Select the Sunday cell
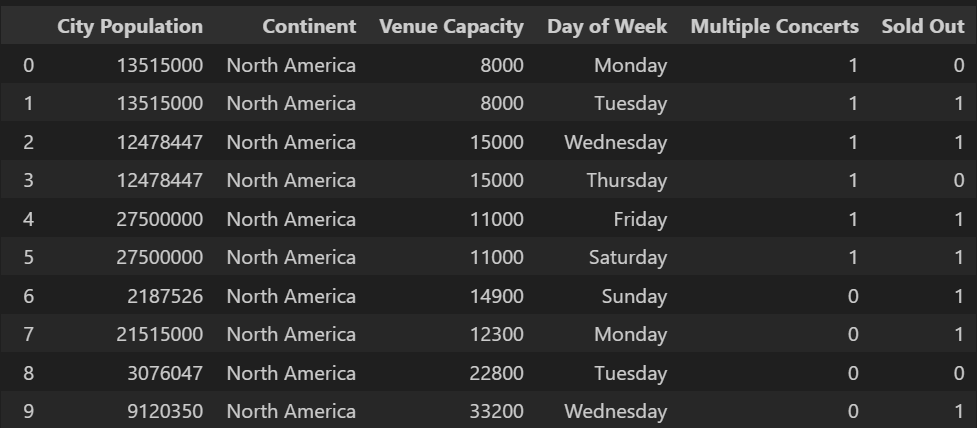The width and height of the screenshot is (977, 428). pos(633,296)
